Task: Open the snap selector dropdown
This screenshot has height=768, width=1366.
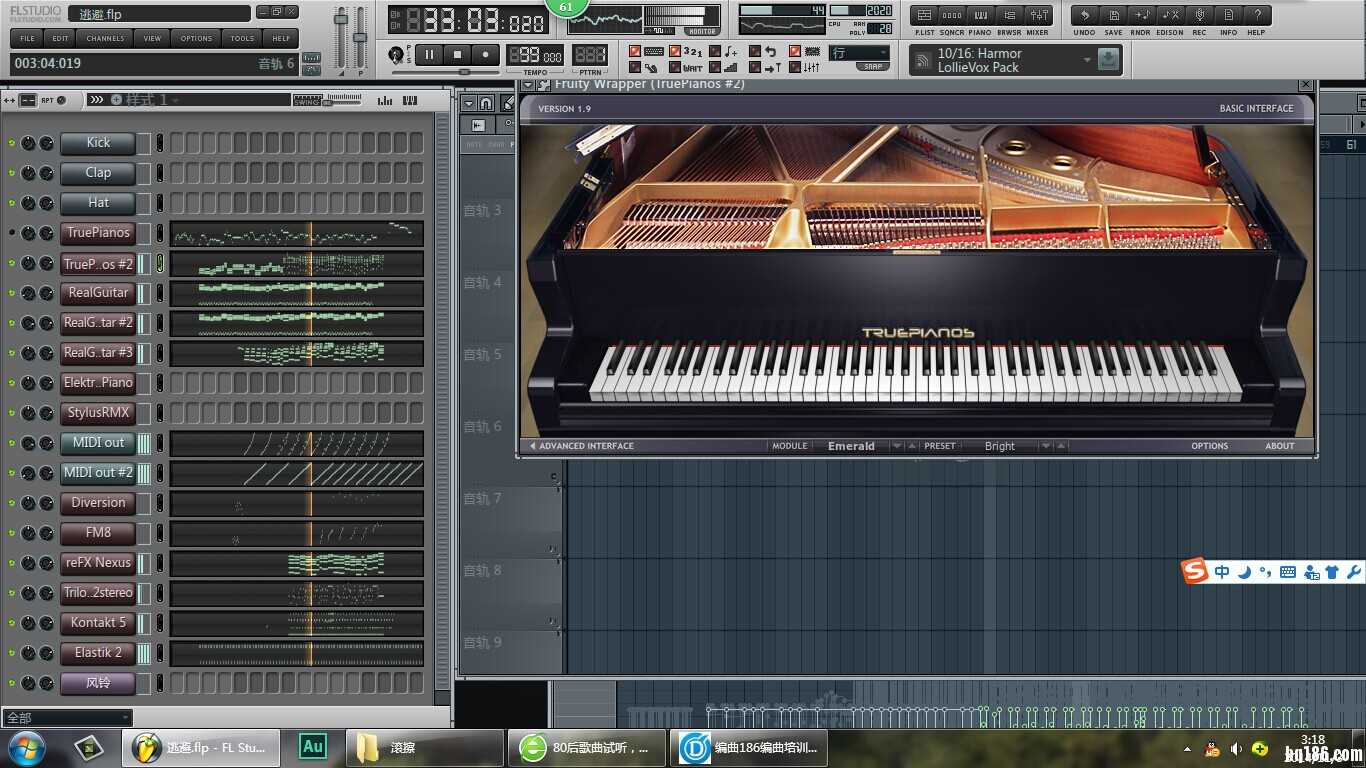Action: pos(859,54)
